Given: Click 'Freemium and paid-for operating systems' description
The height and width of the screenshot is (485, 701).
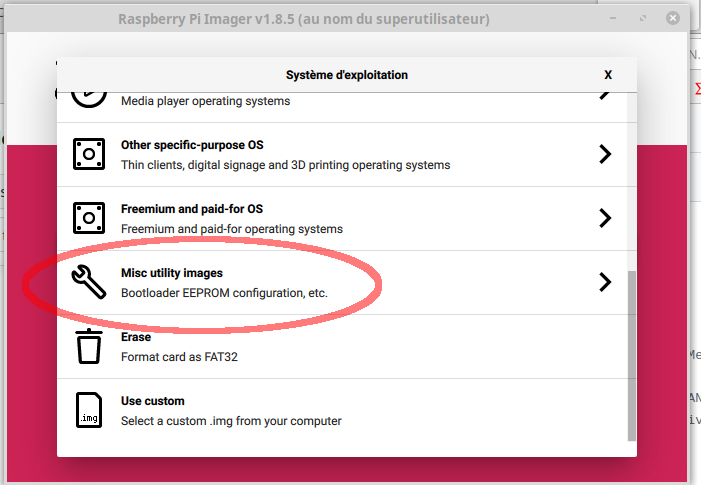Looking at the screenshot, I should coord(232,229).
